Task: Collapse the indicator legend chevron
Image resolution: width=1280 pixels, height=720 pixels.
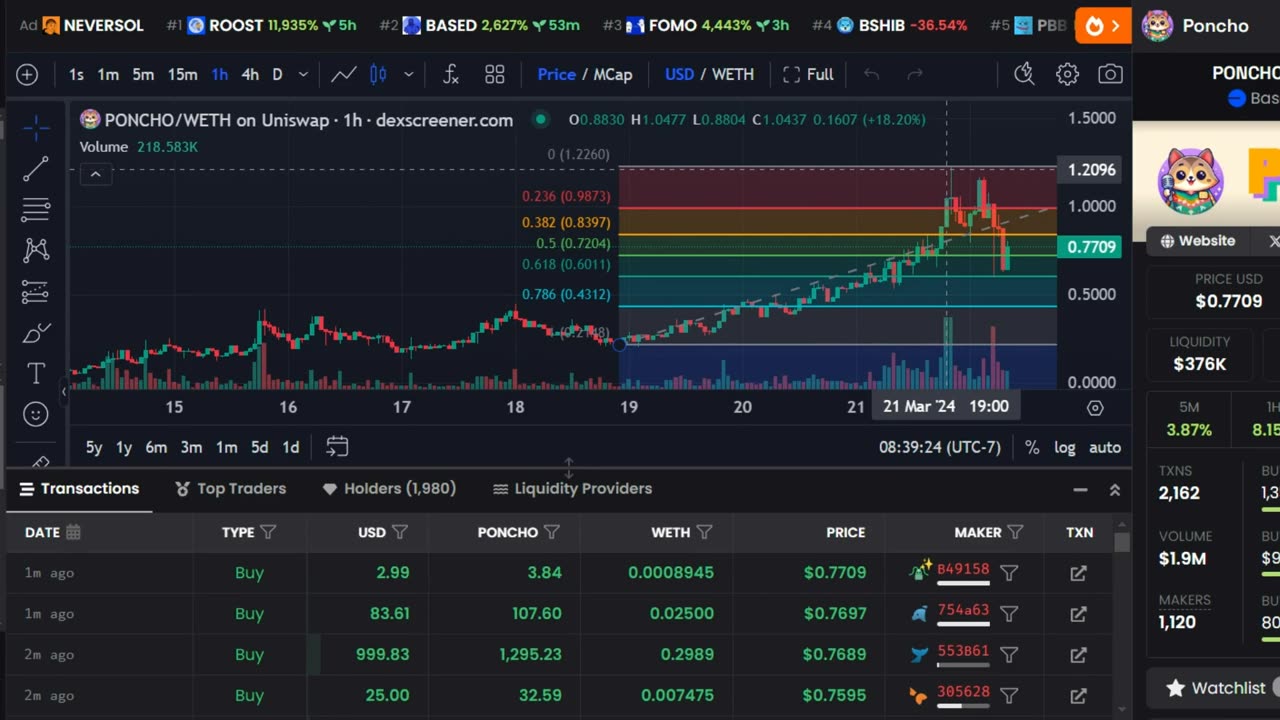Action: [x=95, y=175]
